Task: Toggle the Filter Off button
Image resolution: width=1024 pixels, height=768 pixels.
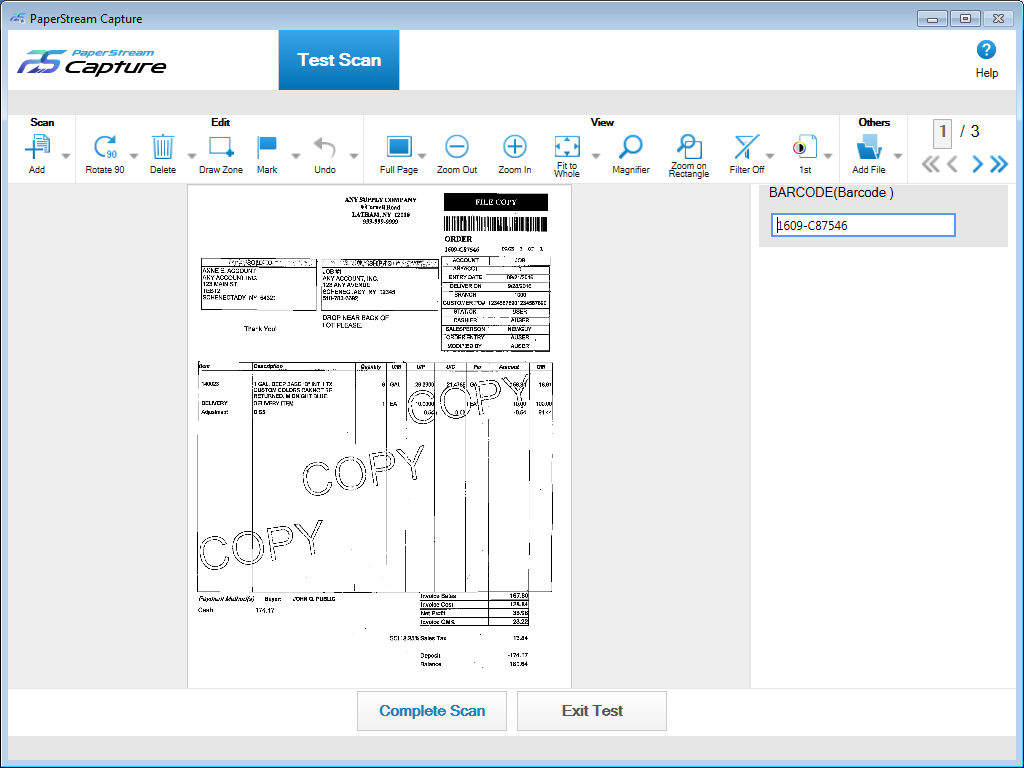Action: 746,148
